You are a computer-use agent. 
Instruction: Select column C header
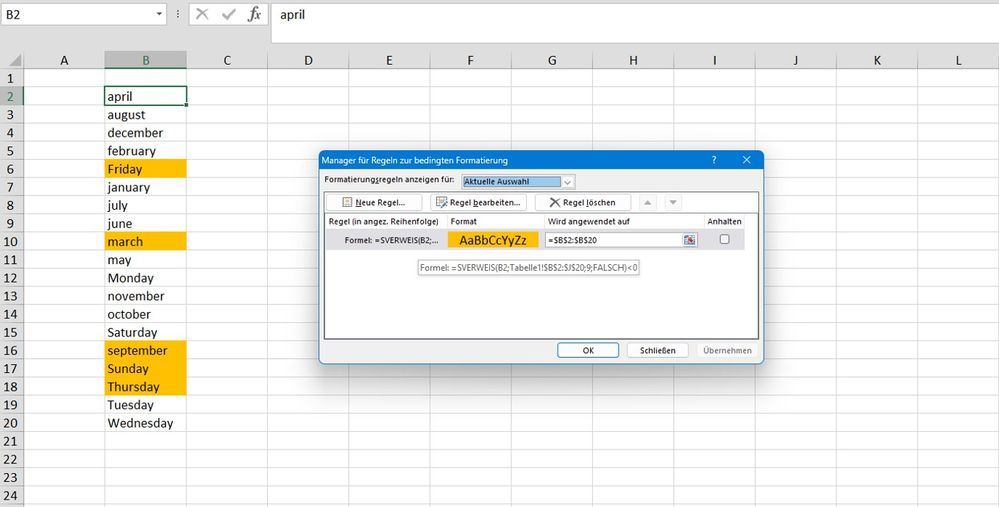point(227,61)
